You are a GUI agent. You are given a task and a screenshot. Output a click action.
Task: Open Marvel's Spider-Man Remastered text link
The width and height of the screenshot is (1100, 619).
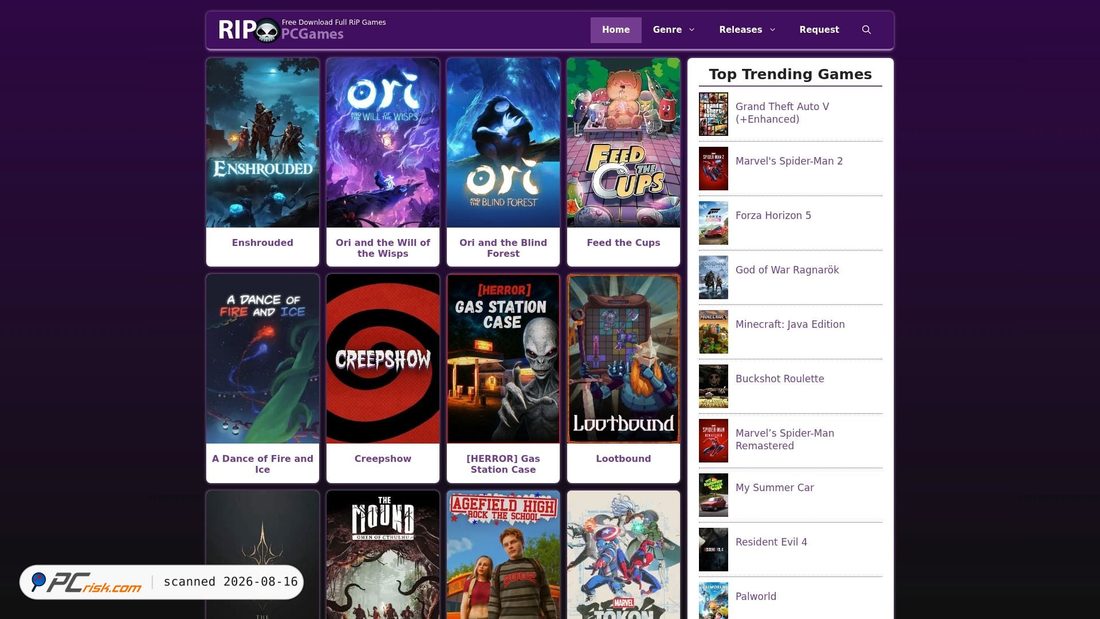(785, 439)
